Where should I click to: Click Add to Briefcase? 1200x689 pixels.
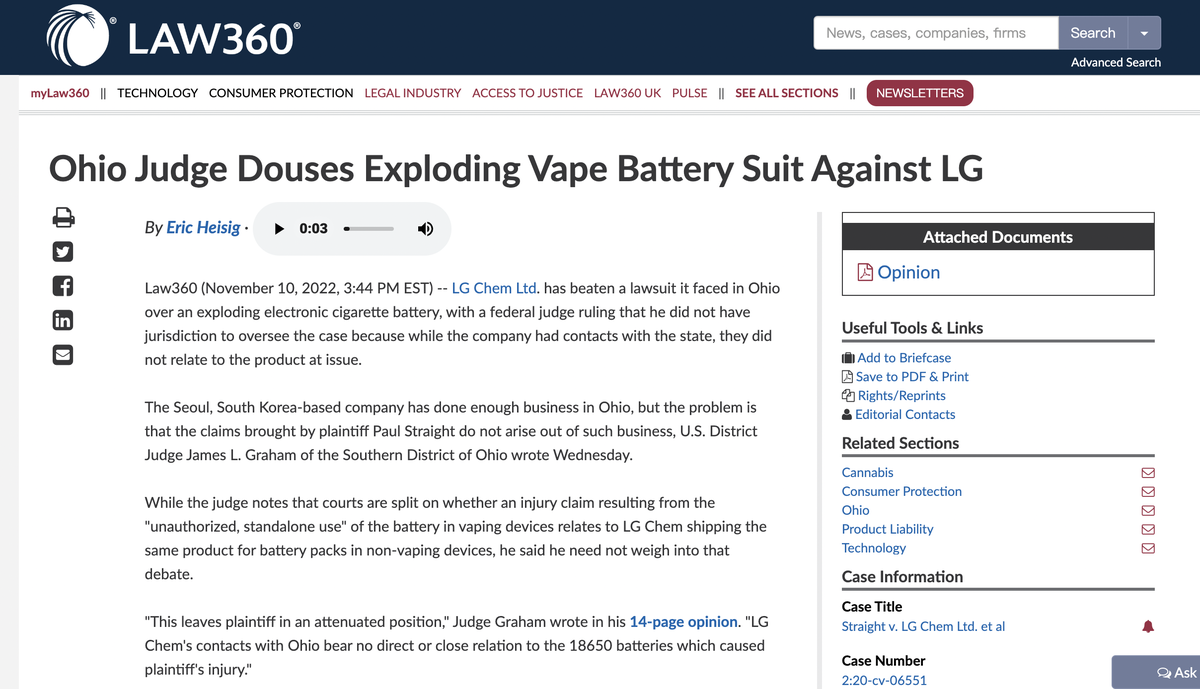897,357
